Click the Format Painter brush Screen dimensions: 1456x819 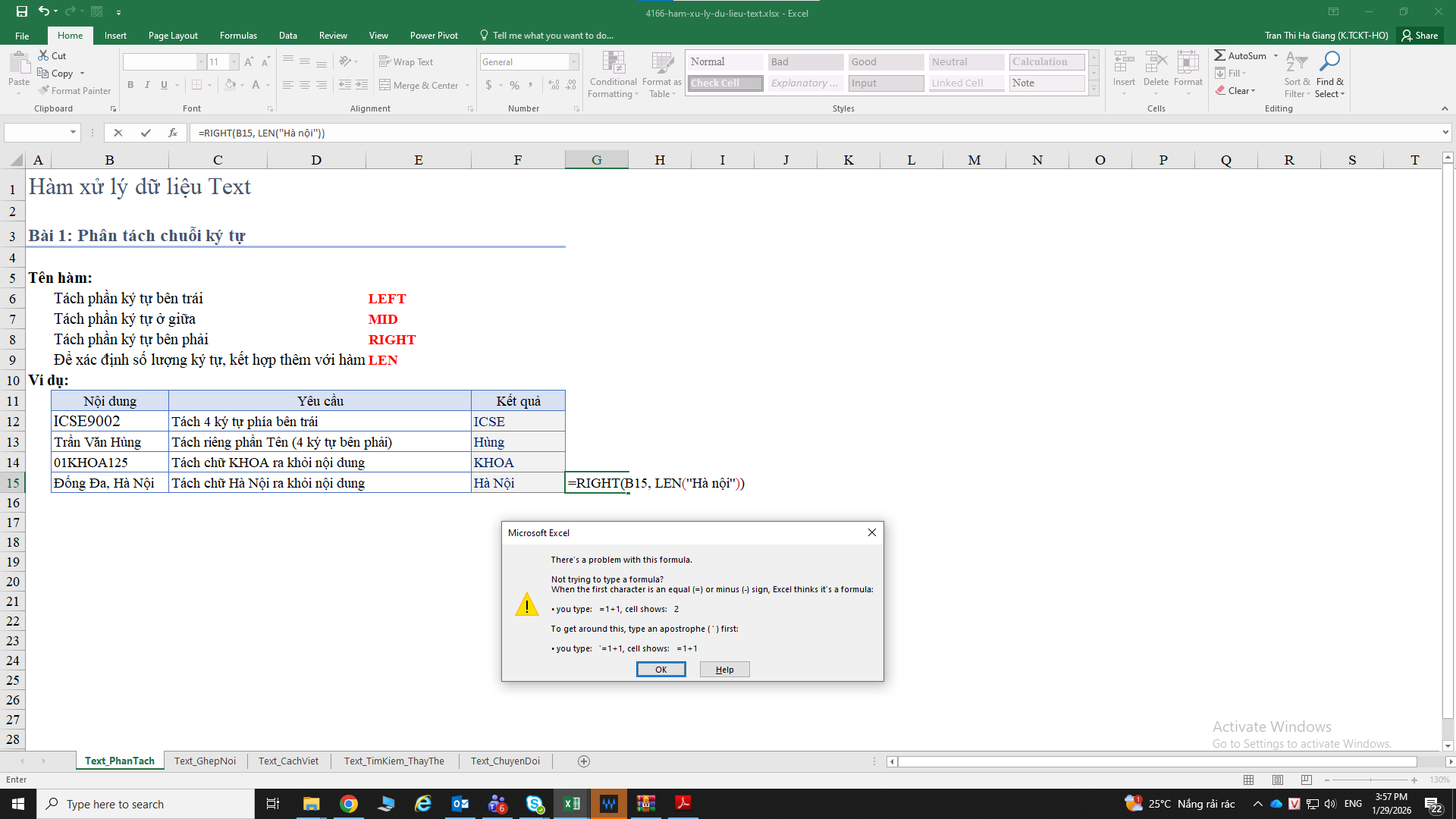click(x=45, y=90)
